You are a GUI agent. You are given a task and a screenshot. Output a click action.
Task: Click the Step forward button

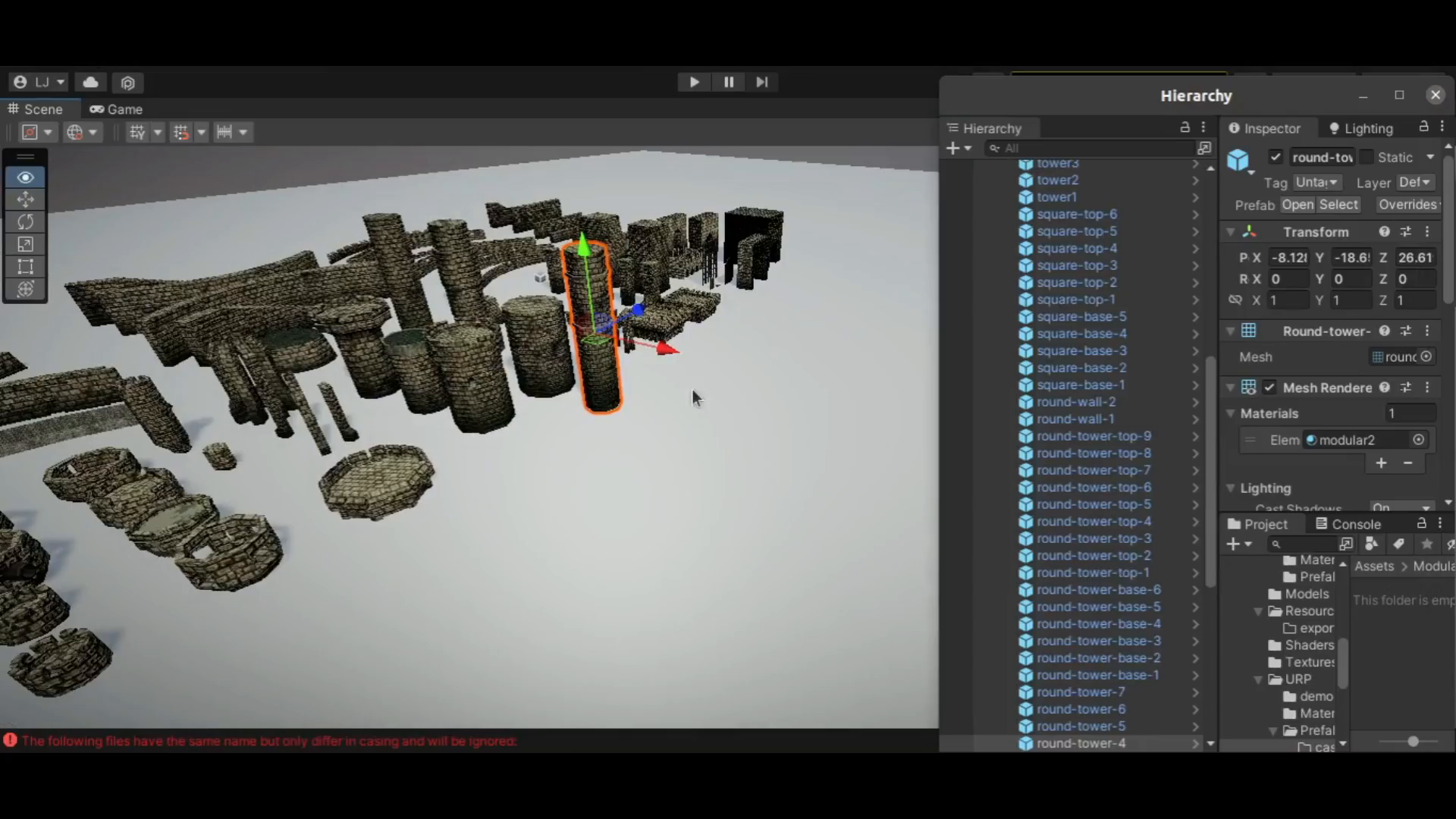pos(761,82)
